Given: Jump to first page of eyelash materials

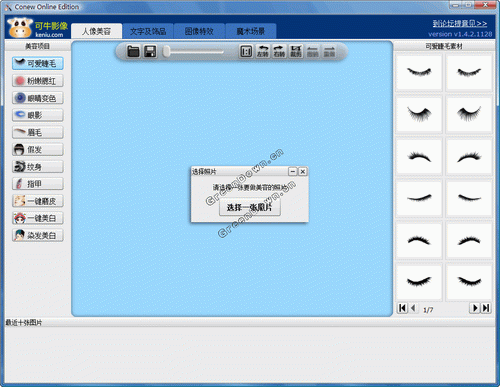Looking at the screenshot, I should click(402, 308).
